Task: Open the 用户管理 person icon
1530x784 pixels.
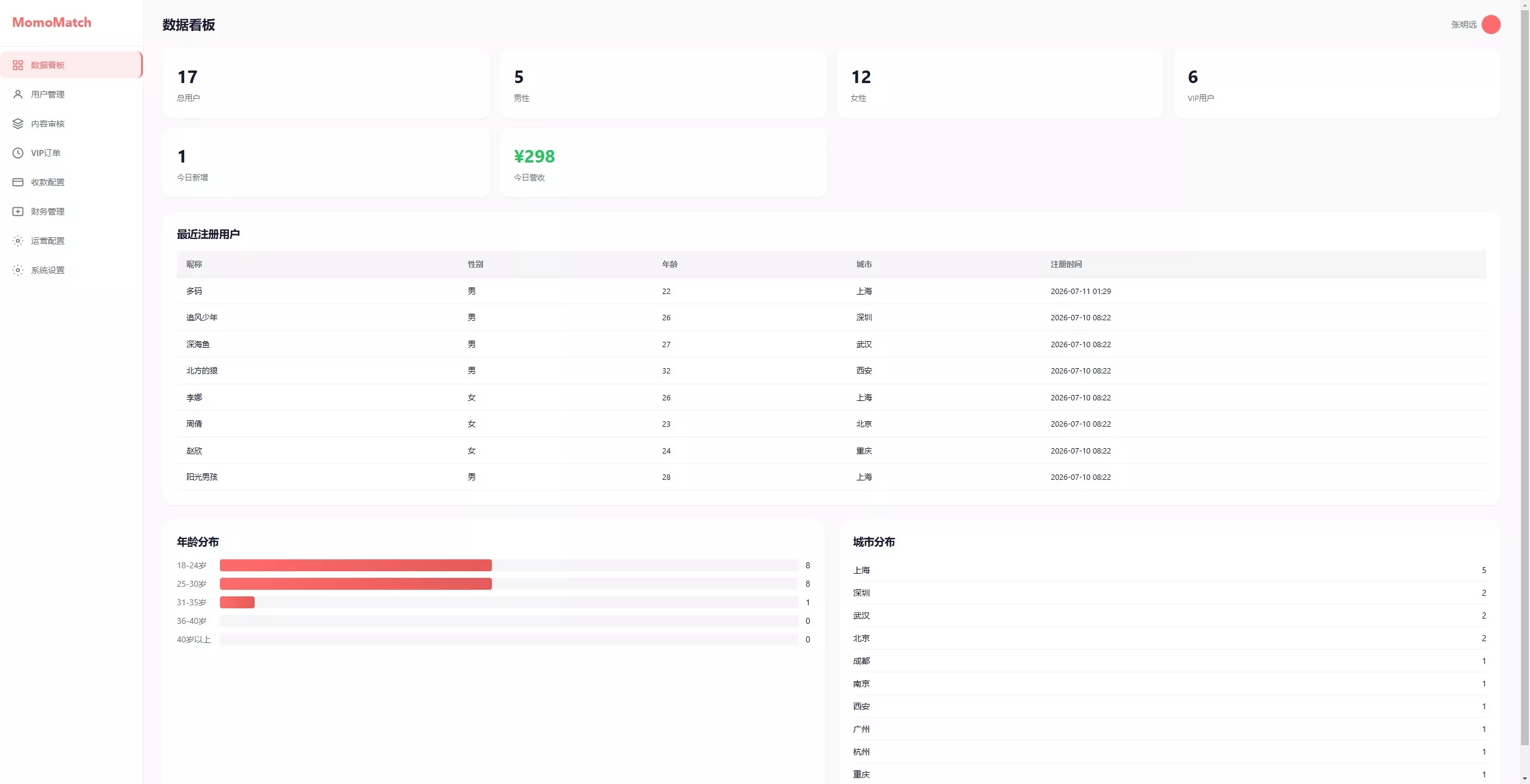Action: coord(18,94)
